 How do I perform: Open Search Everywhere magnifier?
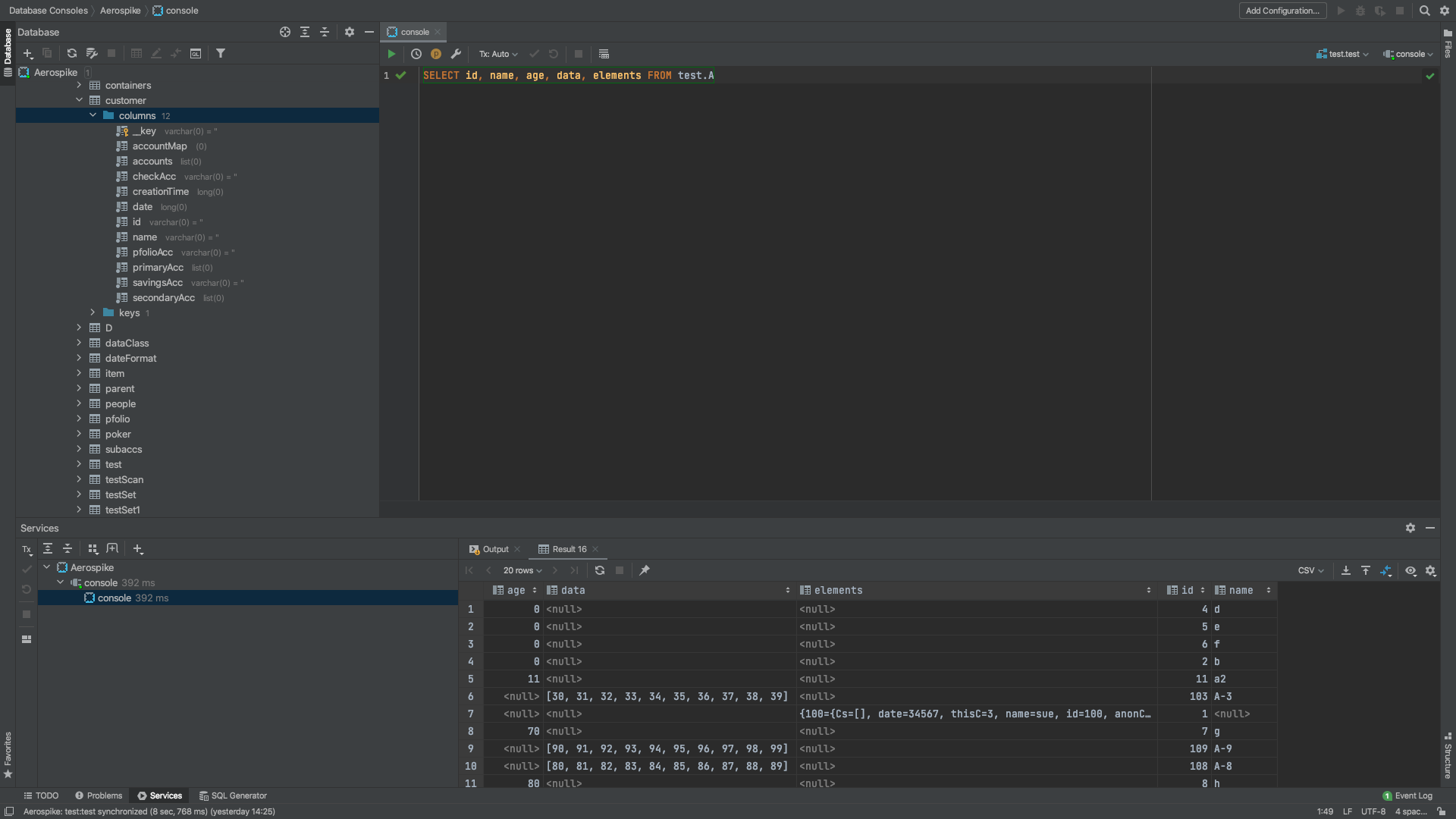pos(1425,11)
